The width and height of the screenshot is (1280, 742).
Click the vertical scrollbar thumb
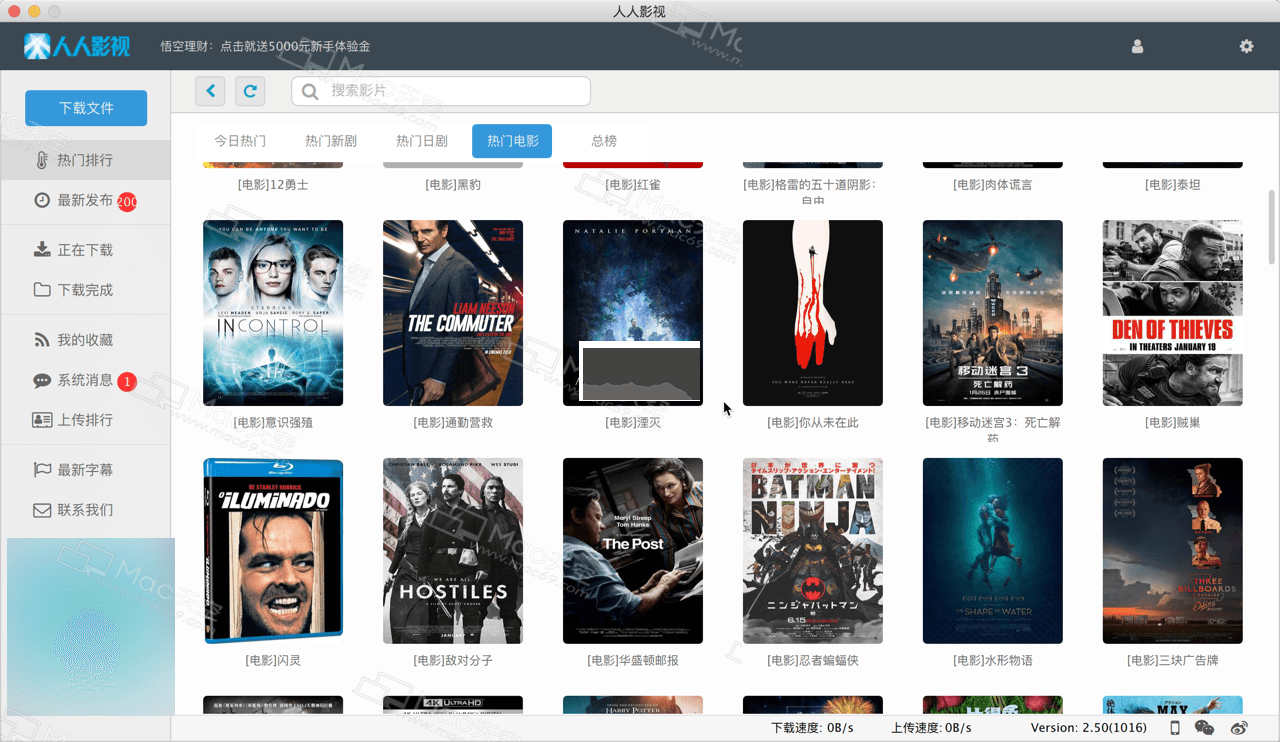point(1272,225)
